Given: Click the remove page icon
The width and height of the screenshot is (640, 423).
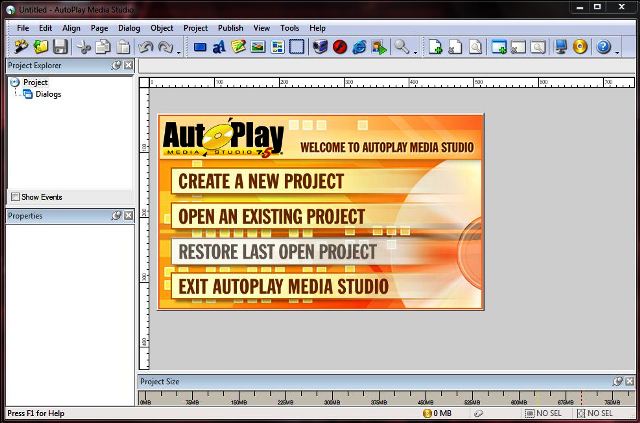Looking at the screenshot, I should [x=455, y=47].
